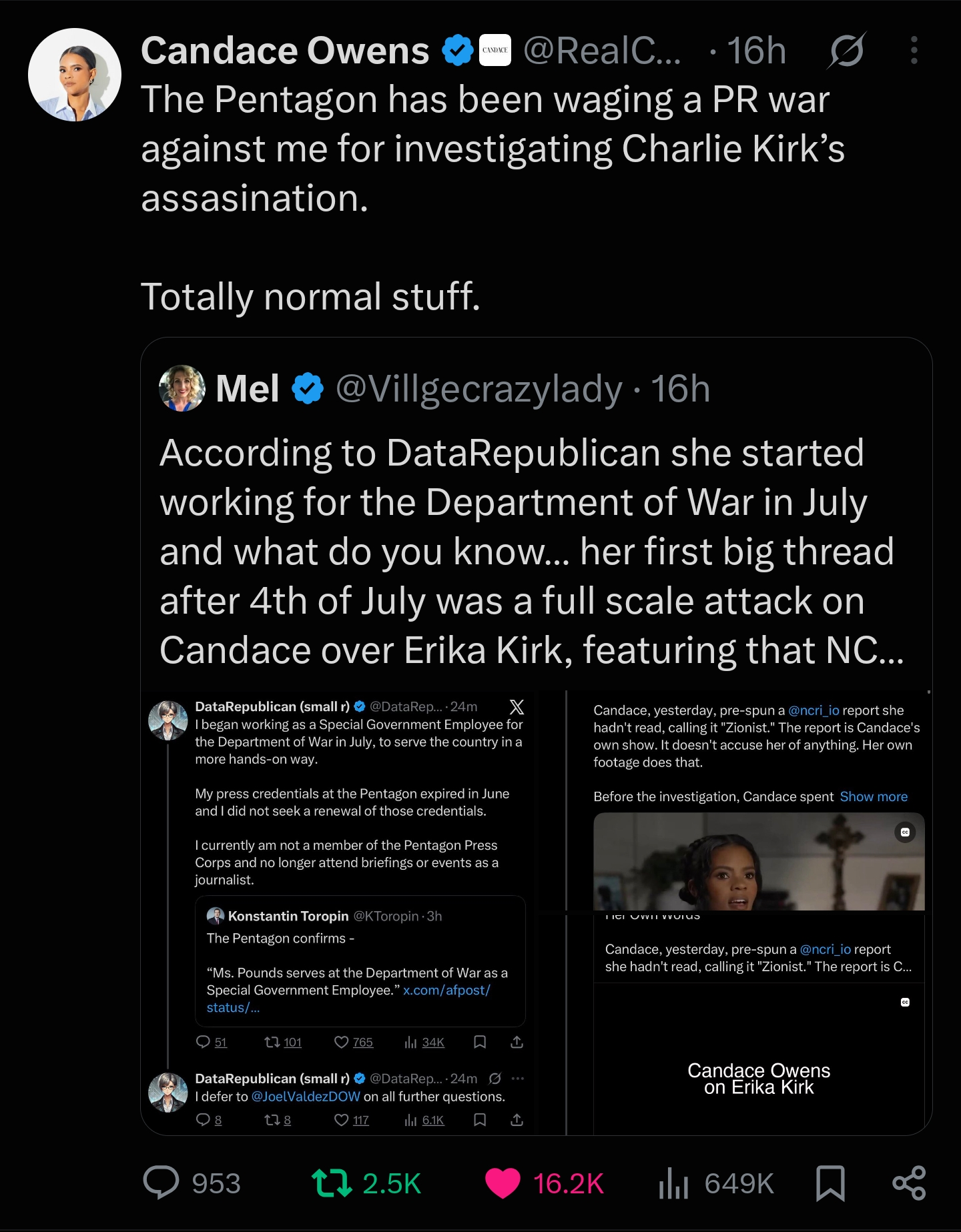Click the CANDACE affiliate badge icon

tap(495, 51)
